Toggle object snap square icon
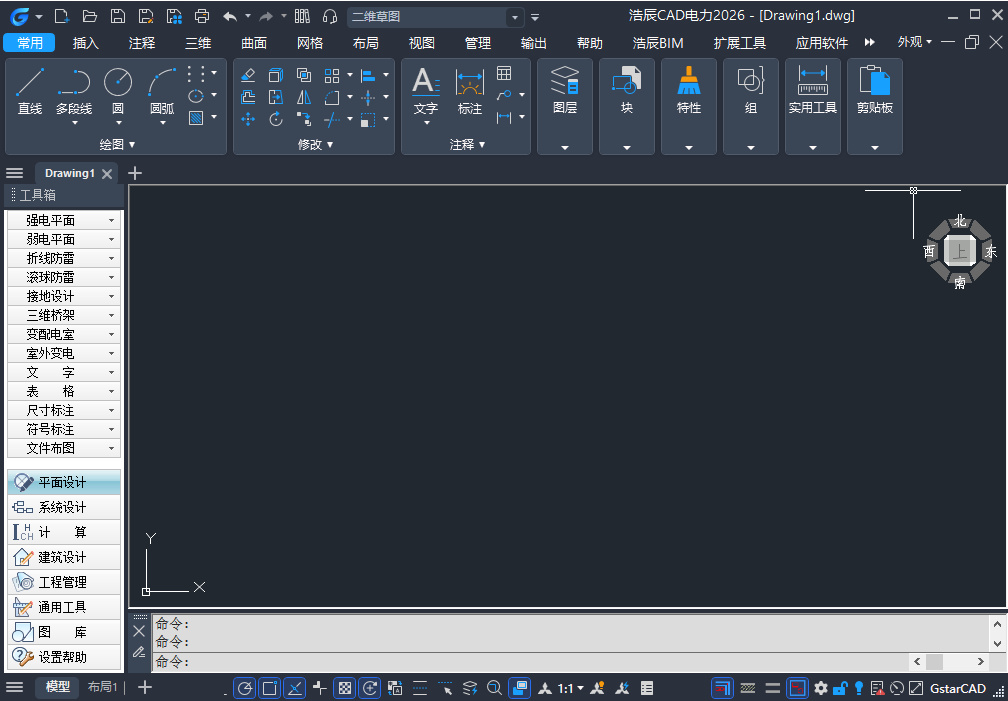The width and height of the screenshot is (1008, 701). pyautogui.click(x=269, y=688)
